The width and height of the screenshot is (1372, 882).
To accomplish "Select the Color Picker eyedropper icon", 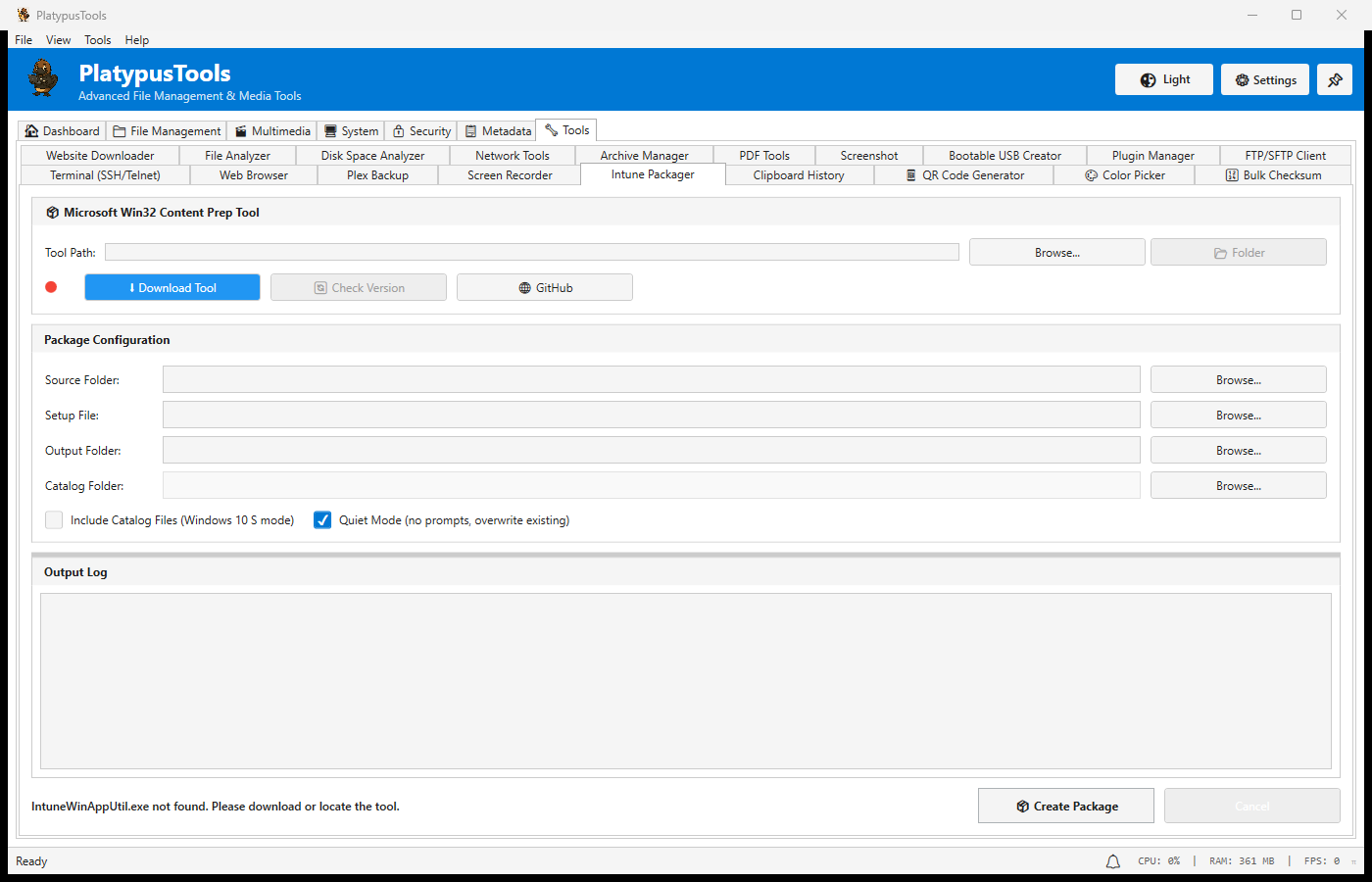I will point(1091,174).
